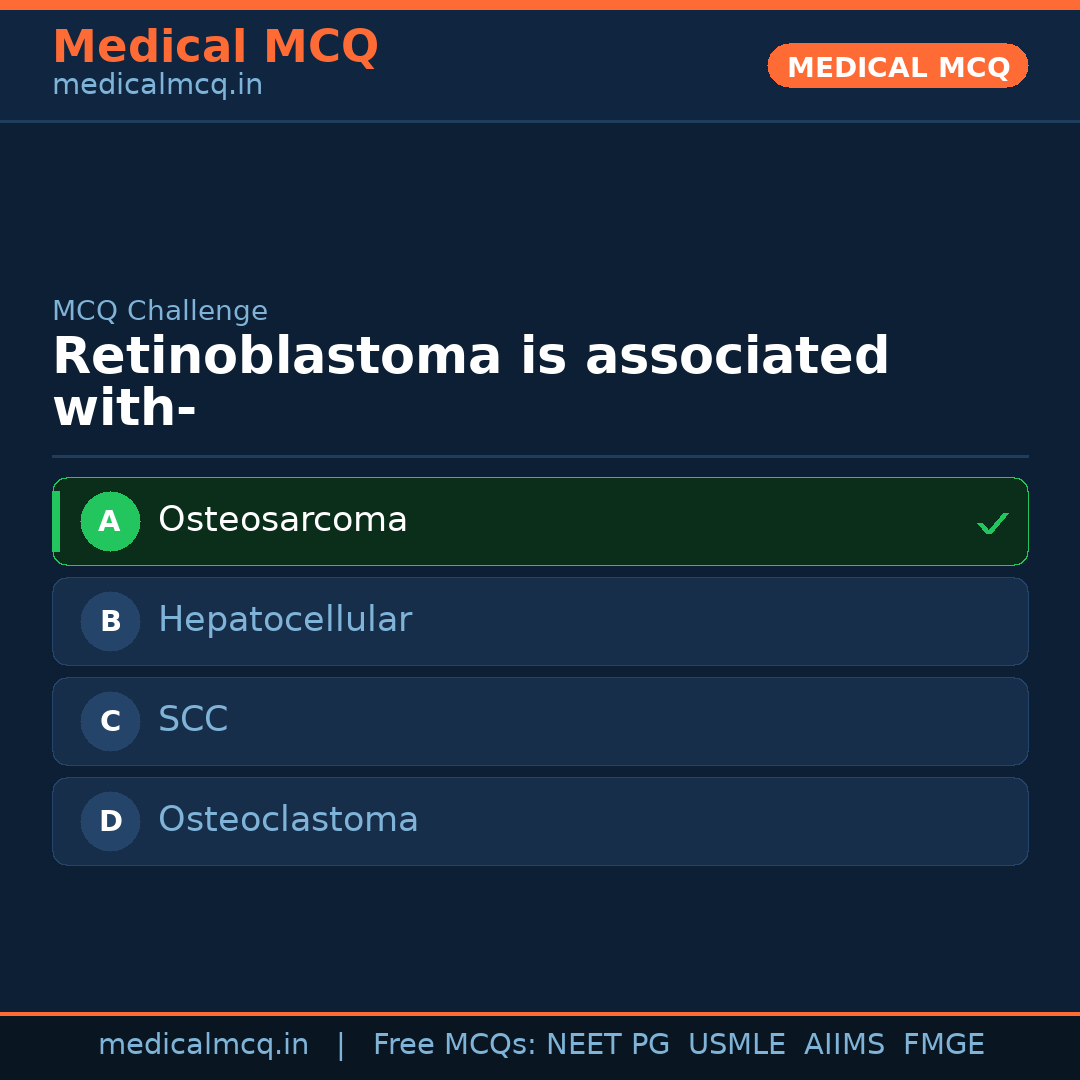Viewport: 1080px width, 1080px height.
Task: Click the USMLE footer text
Action: [736, 1045]
